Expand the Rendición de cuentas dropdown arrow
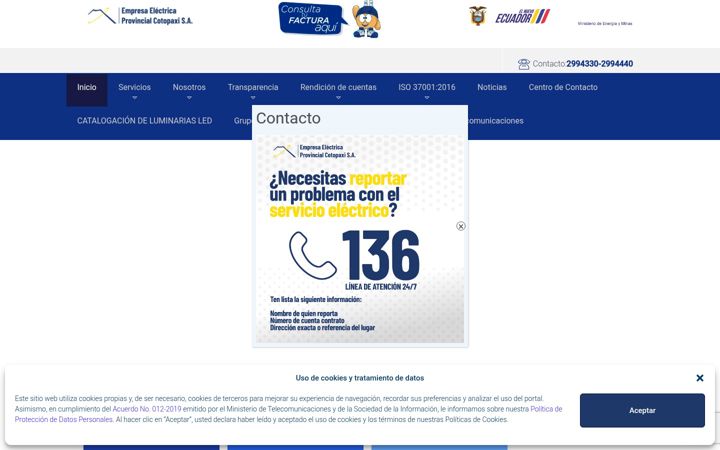 [338, 98]
